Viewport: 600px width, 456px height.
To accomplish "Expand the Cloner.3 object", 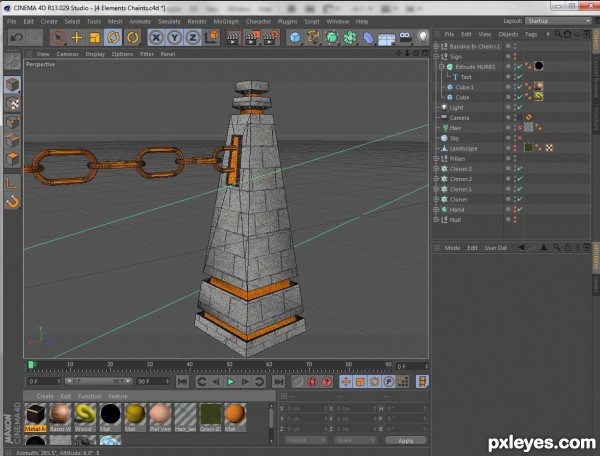I will pos(436,169).
